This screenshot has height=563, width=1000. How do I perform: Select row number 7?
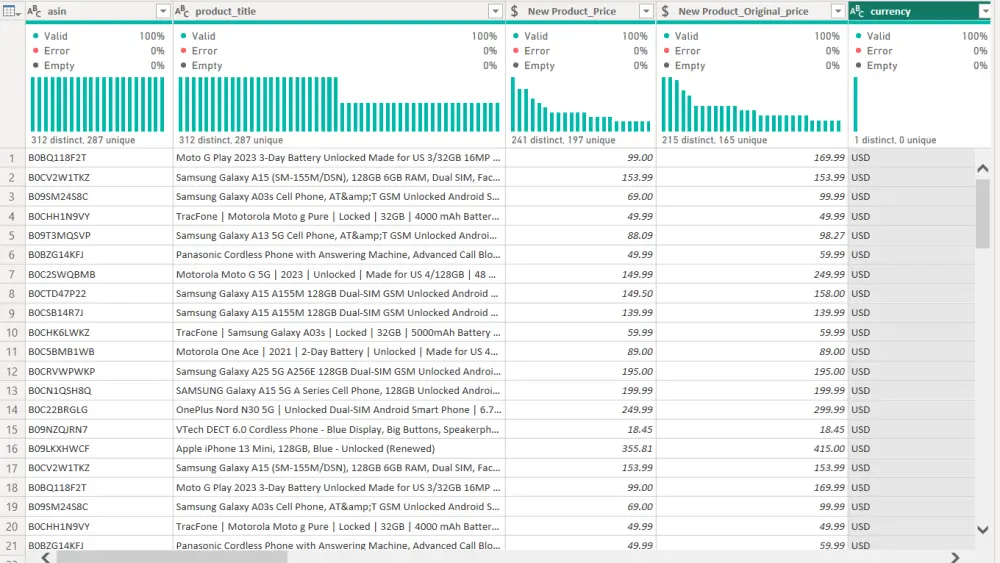pyautogui.click(x=11, y=274)
